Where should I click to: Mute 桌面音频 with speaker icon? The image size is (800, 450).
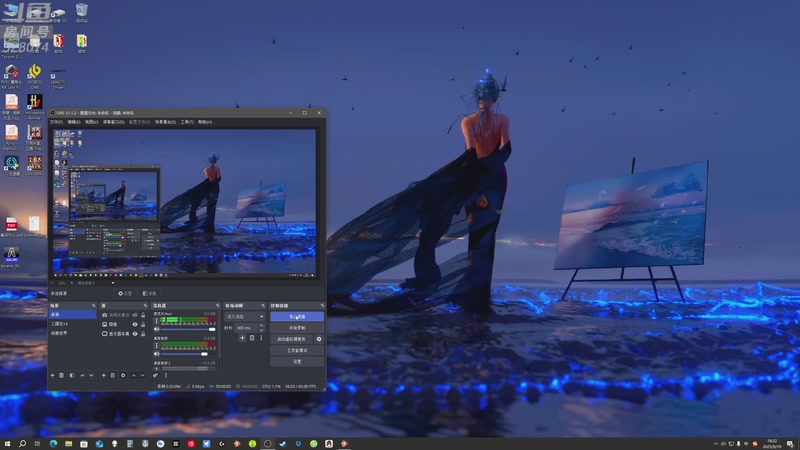tap(157, 354)
